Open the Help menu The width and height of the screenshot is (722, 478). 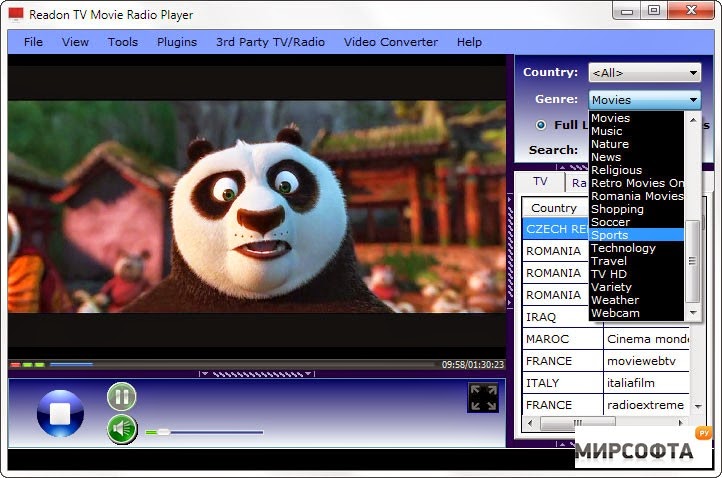(469, 42)
